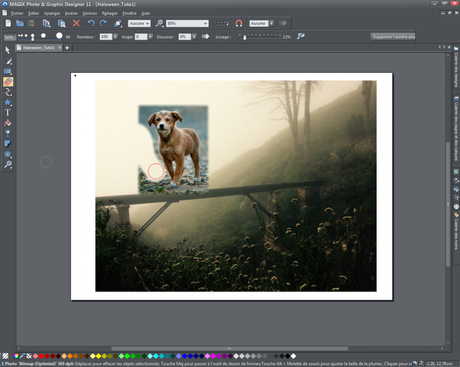Click the red X Delete icon
The height and width of the screenshot is (367, 460).
[76, 23]
